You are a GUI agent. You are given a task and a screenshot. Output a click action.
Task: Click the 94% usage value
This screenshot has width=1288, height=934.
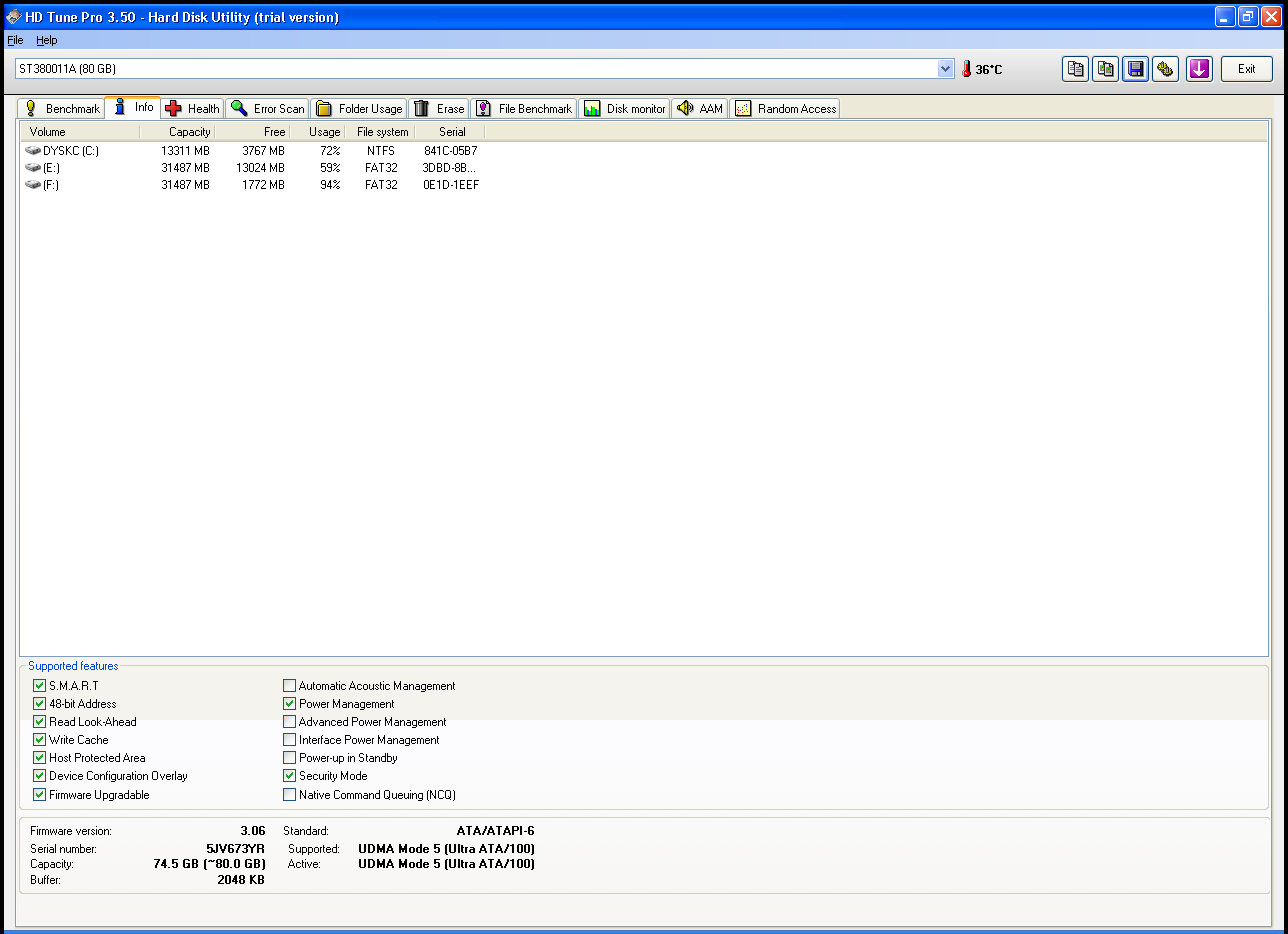(330, 185)
